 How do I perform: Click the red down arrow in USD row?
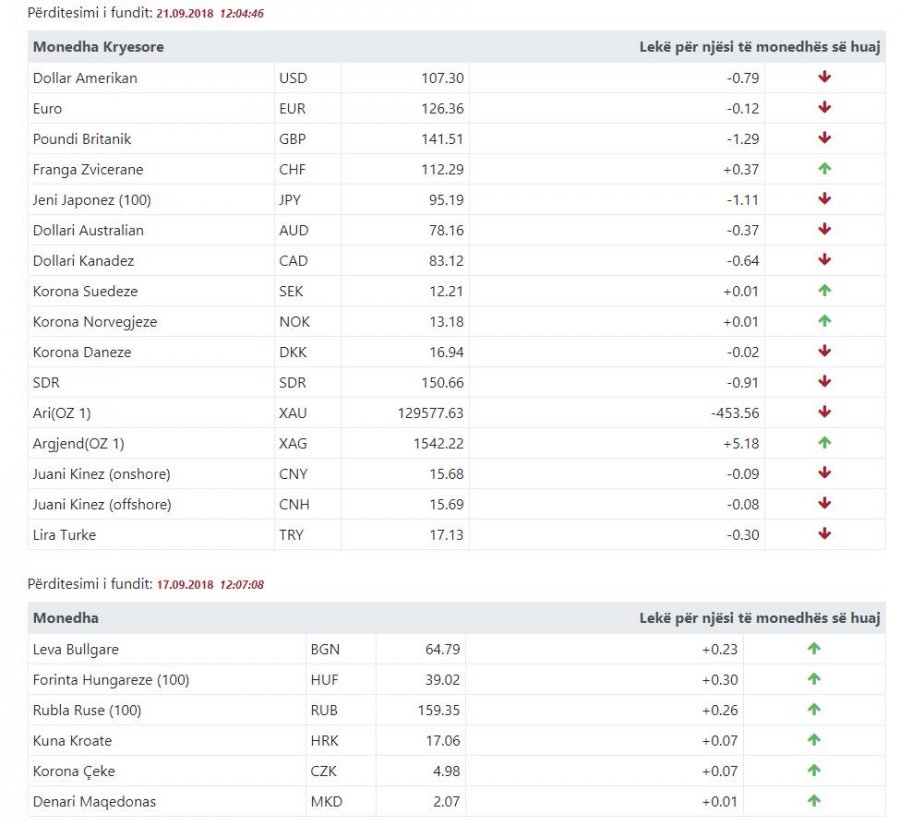point(824,76)
